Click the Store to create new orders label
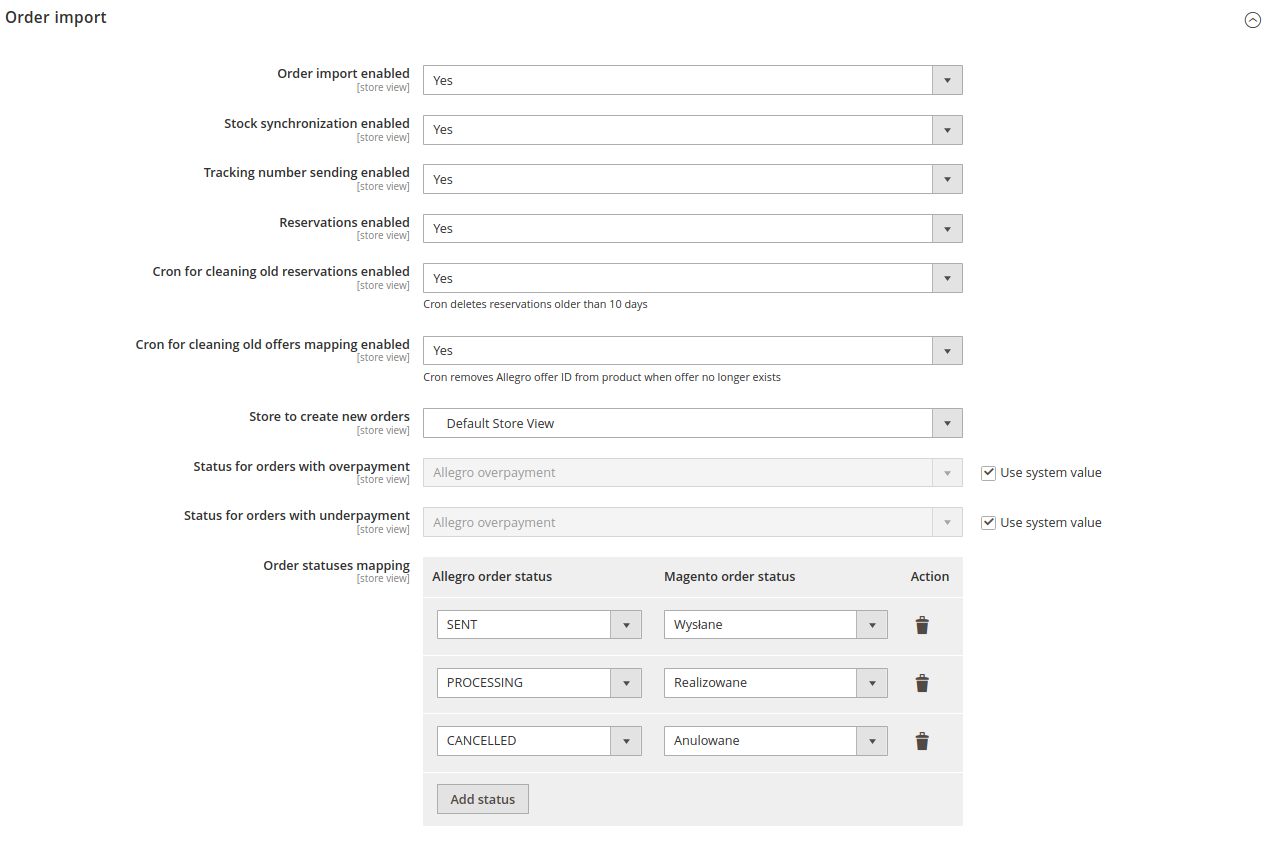Viewport: 1279px width, 847px height. (x=330, y=417)
